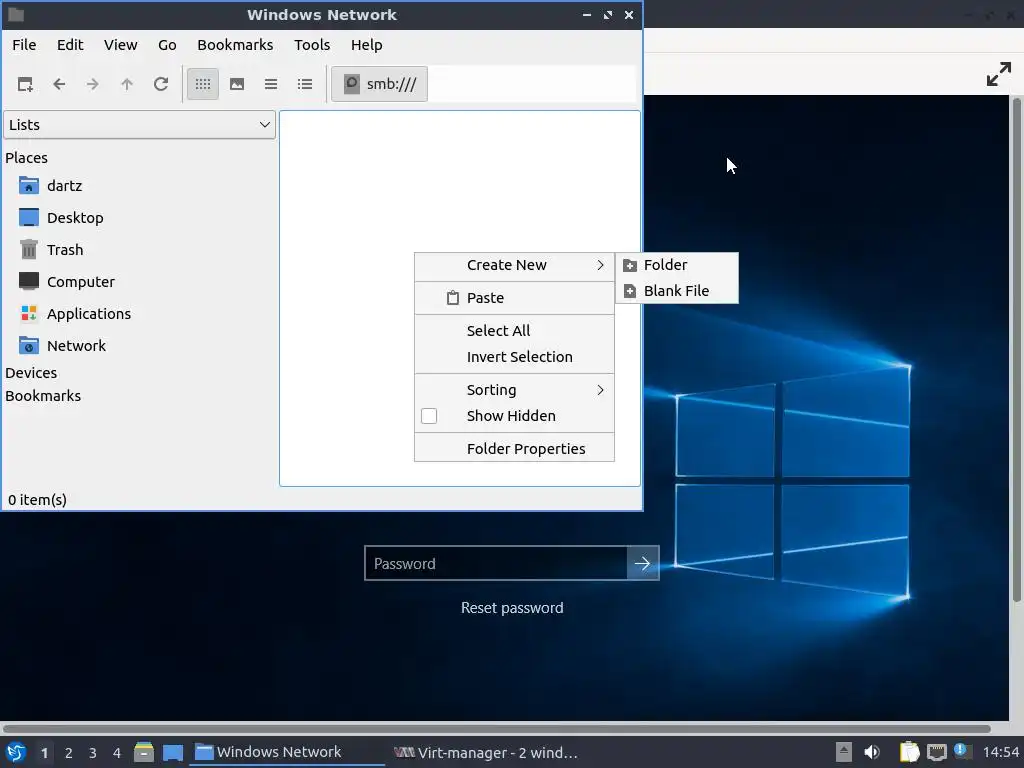Click the viewer's horizontal scrollbar
Viewport: 1024px width, 768px height.
pyautogui.click(x=496, y=728)
